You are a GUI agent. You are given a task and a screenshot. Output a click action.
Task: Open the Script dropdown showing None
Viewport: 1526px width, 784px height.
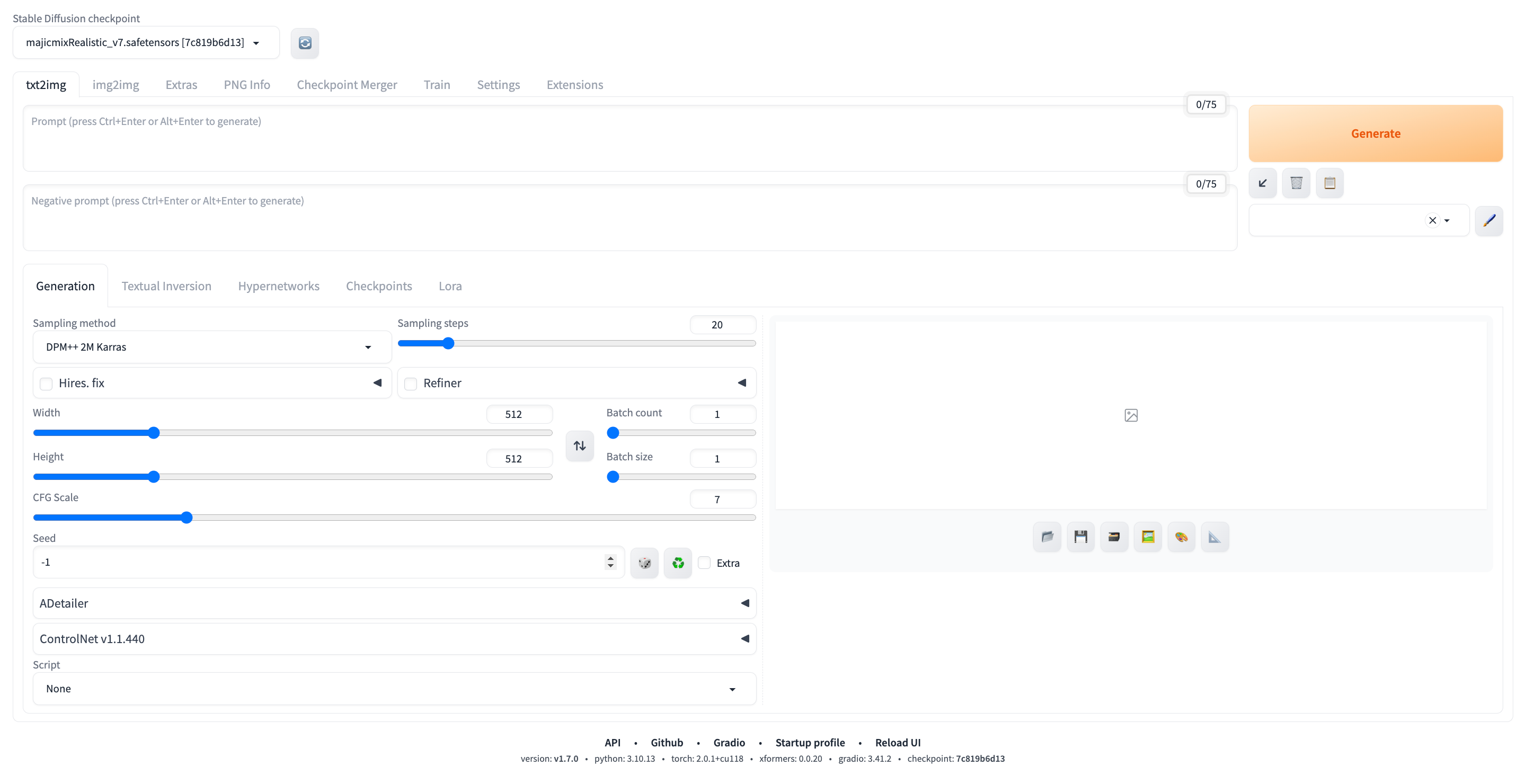(x=394, y=689)
